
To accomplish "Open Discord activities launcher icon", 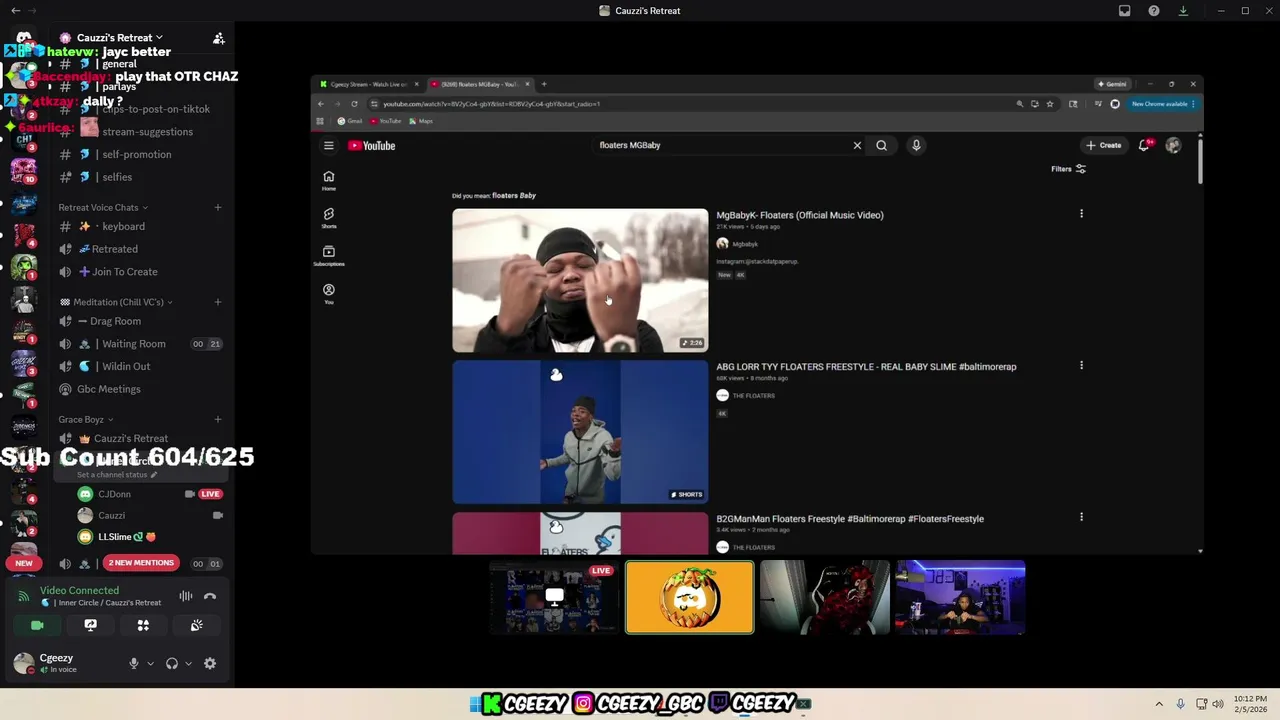I will 143,625.
